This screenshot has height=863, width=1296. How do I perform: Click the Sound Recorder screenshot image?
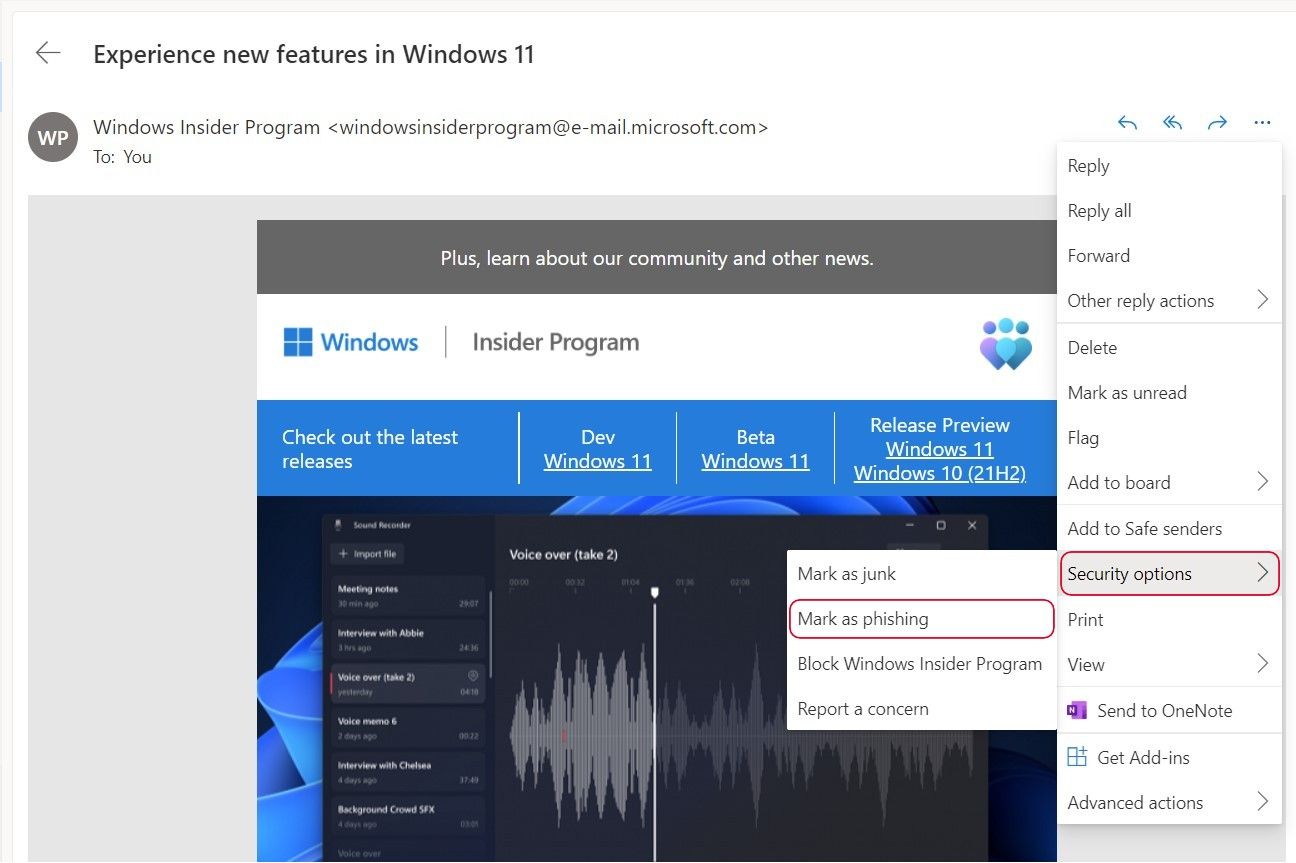(x=657, y=679)
